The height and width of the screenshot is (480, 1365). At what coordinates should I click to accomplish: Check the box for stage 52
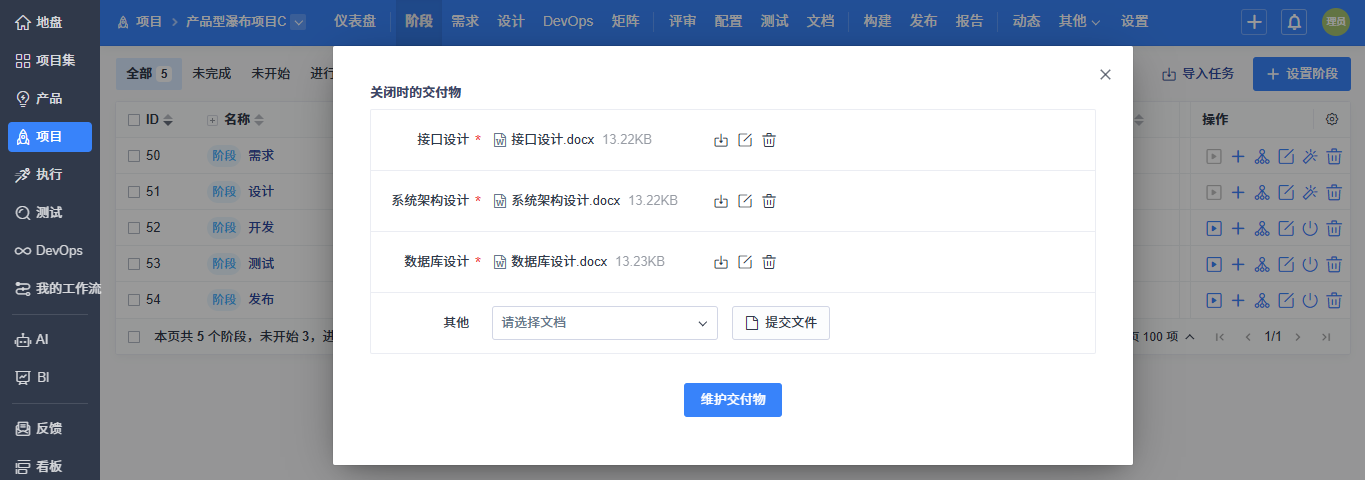pyautogui.click(x=134, y=228)
